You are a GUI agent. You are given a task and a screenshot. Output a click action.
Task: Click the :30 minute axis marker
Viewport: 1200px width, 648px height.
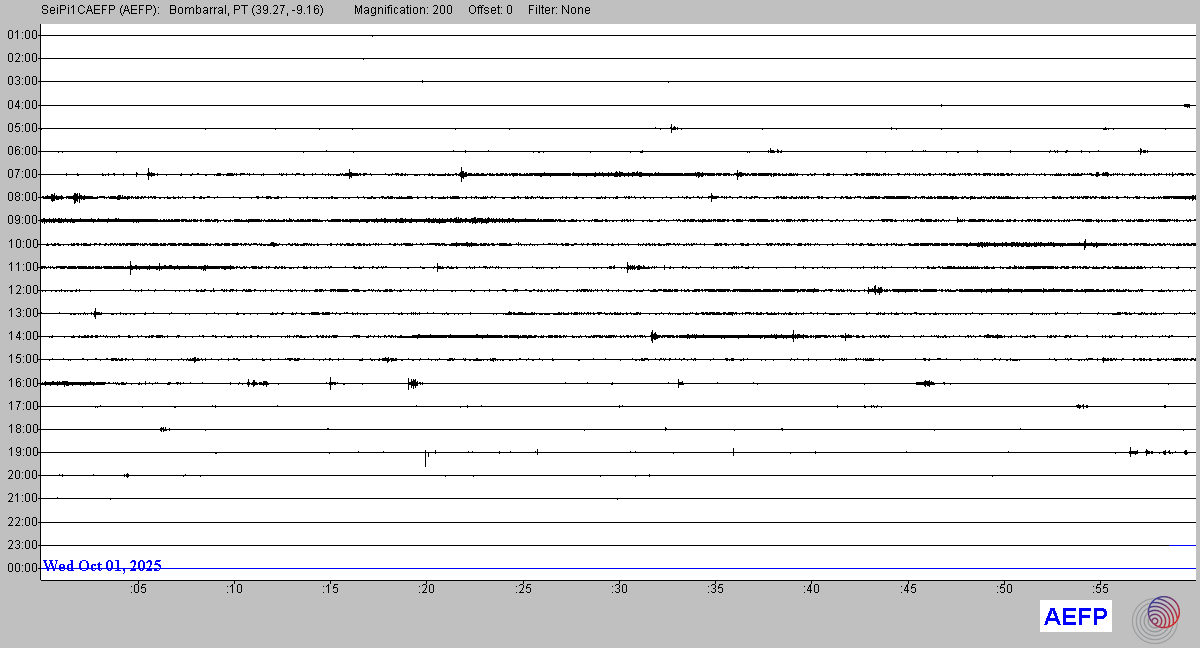pyautogui.click(x=620, y=589)
